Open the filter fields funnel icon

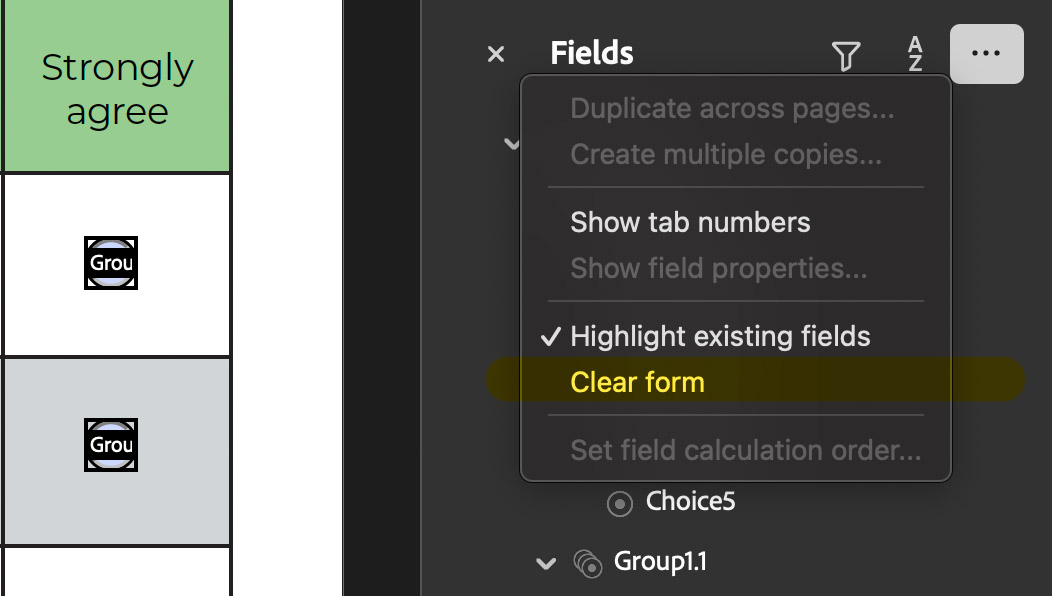(x=846, y=56)
